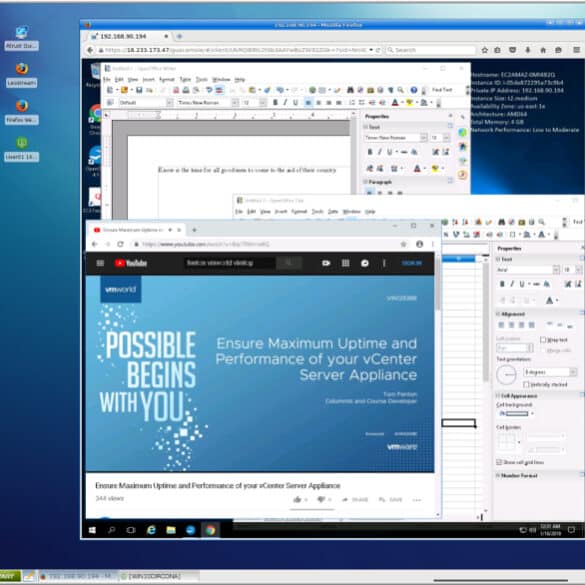
Task: Enable Wrap text checkbox in Calc sidebar
Action: coord(543,340)
